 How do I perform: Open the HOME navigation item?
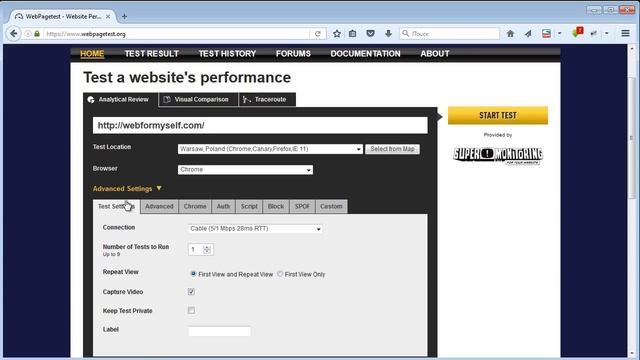tap(92, 53)
